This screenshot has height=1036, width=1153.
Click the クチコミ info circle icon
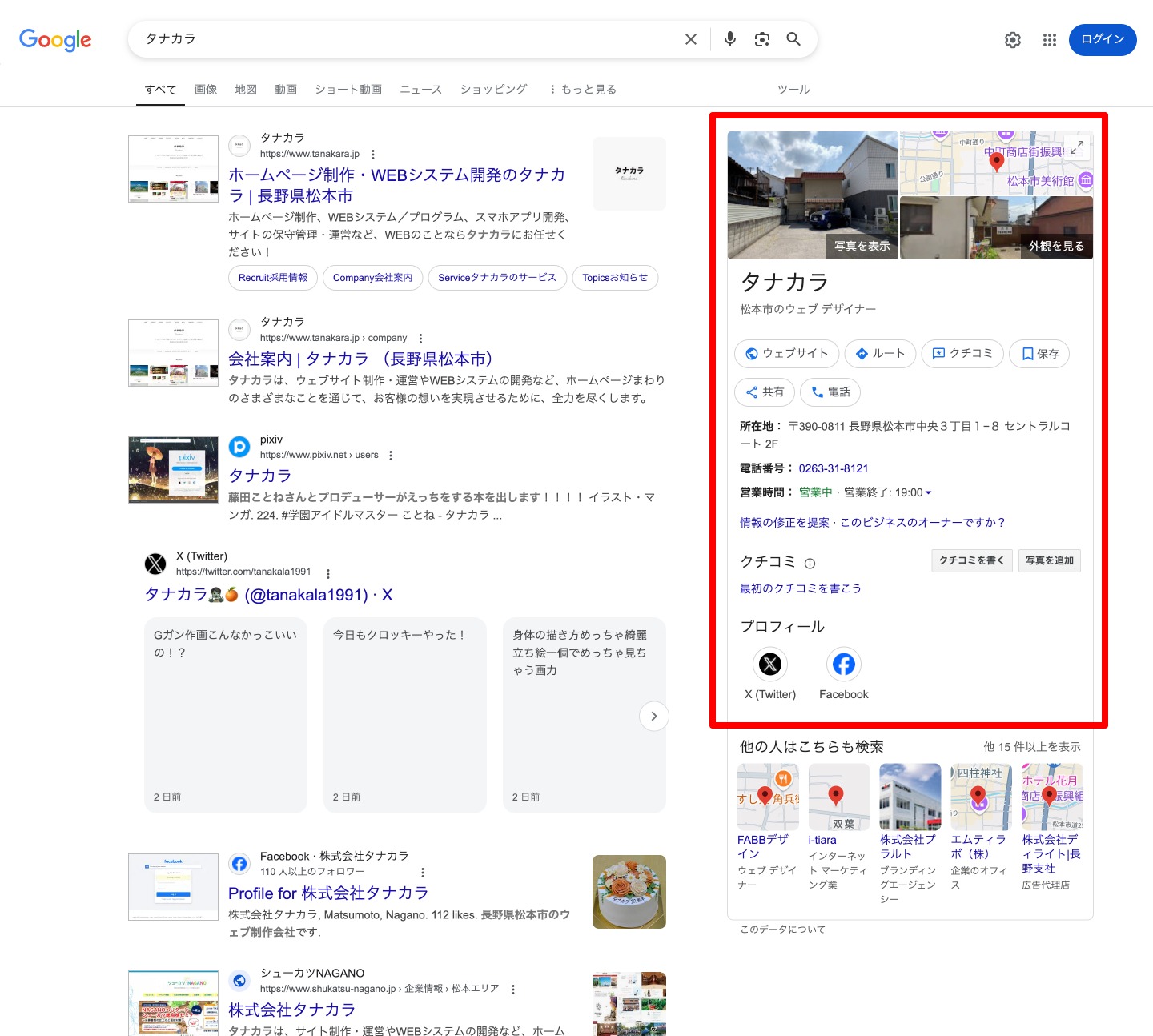coord(810,563)
